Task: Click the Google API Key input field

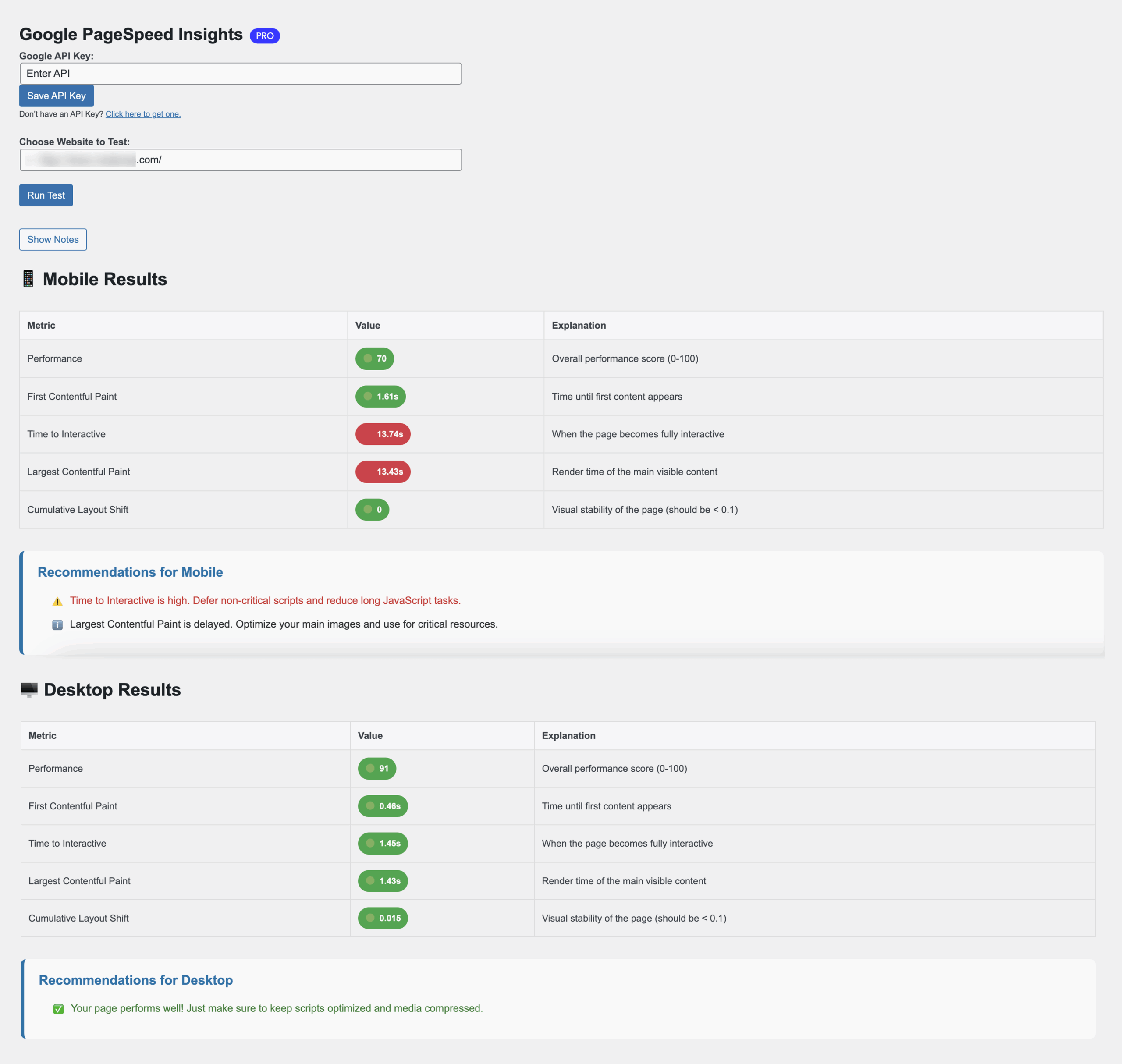Action: click(x=241, y=74)
